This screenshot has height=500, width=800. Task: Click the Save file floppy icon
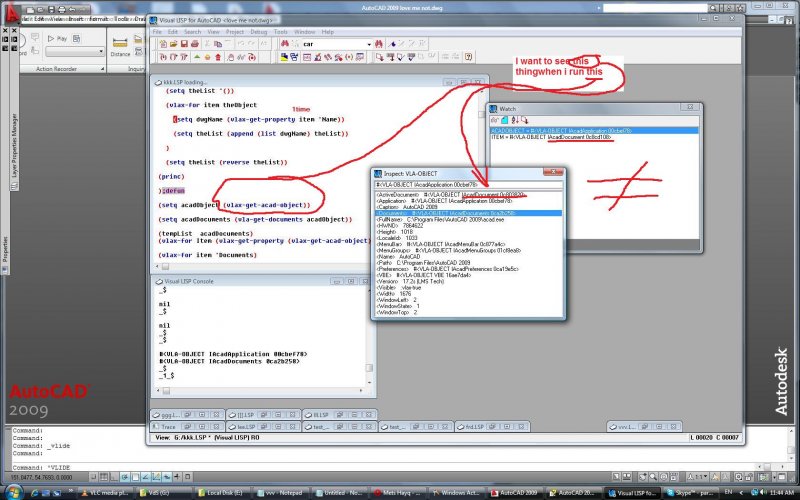click(x=184, y=44)
